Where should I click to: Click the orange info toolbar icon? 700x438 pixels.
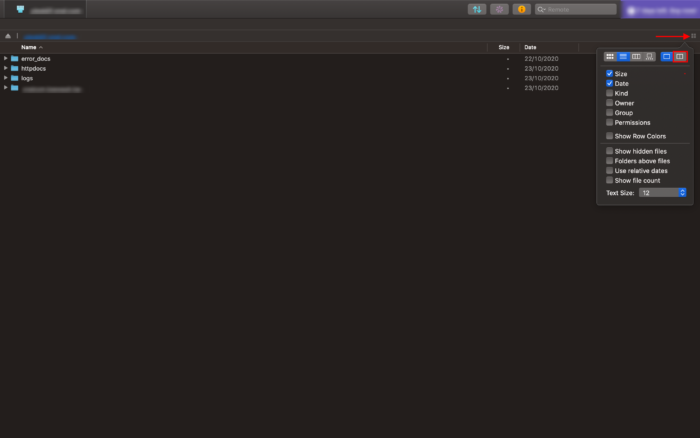(521, 9)
